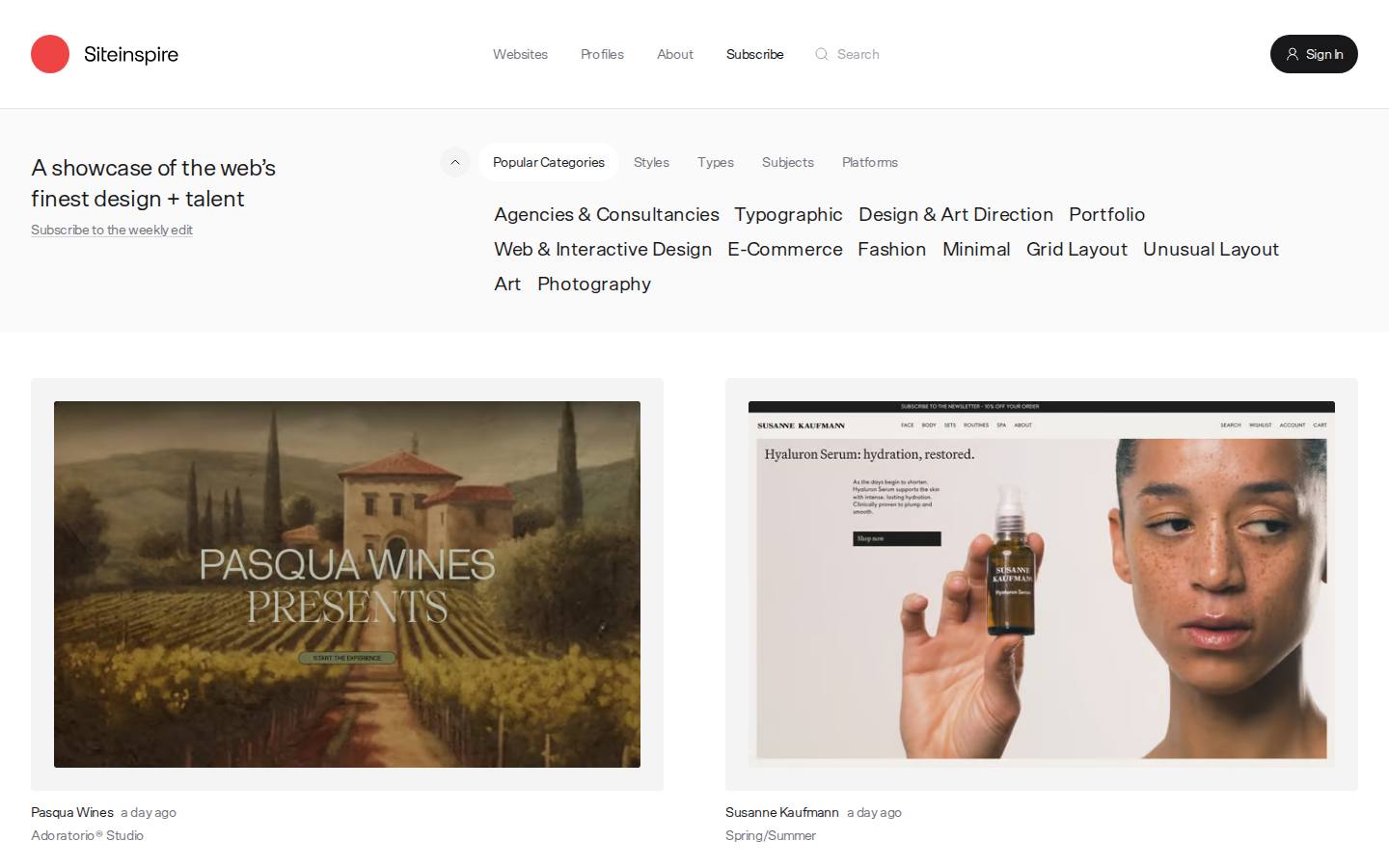Screen dimensions: 1389x868
Task: Click the user icon in Sign In
Action: [1293, 54]
